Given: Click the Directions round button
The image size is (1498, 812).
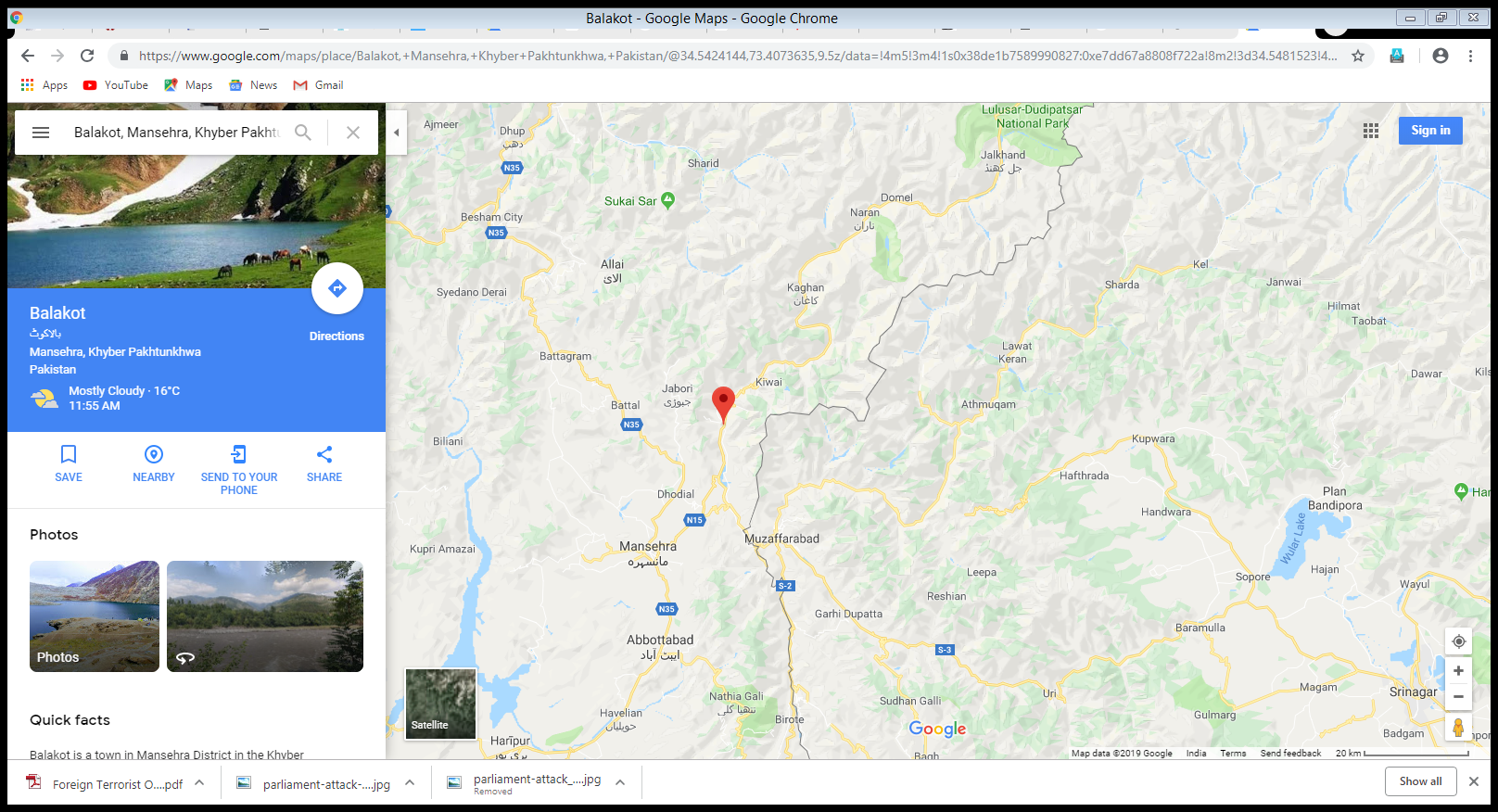Looking at the screenshot, I should click(337, 288).
